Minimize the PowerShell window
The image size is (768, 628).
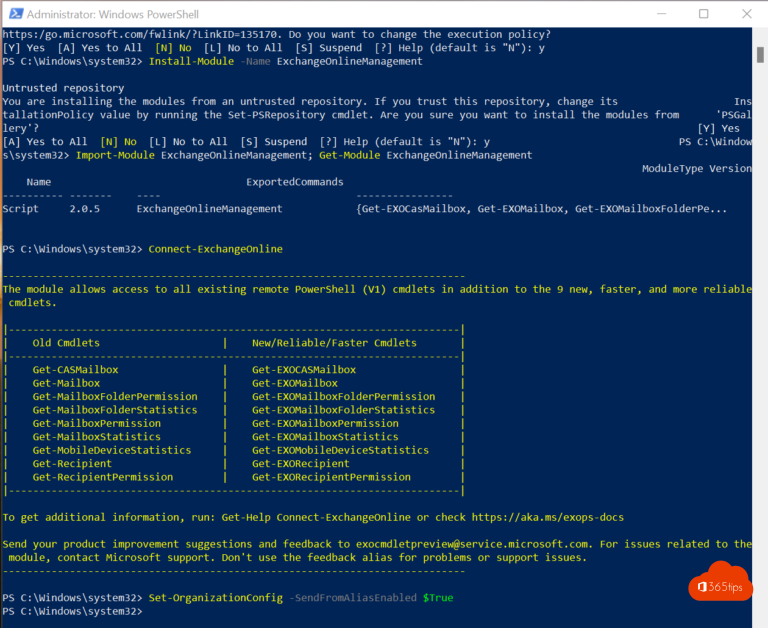[x=656, y=14]
